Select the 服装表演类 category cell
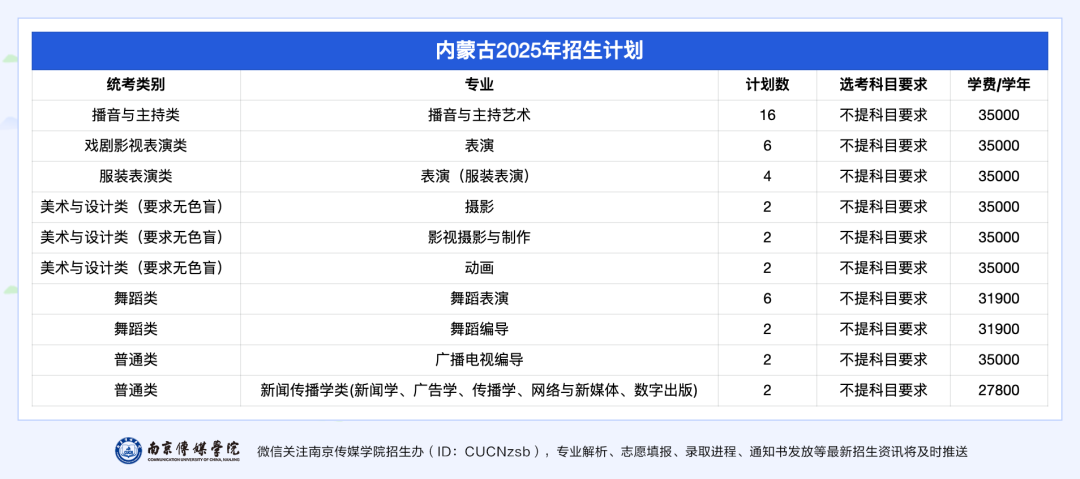Image resolution: width=1080 pixels, height=479 pixels. click(136, 176)
